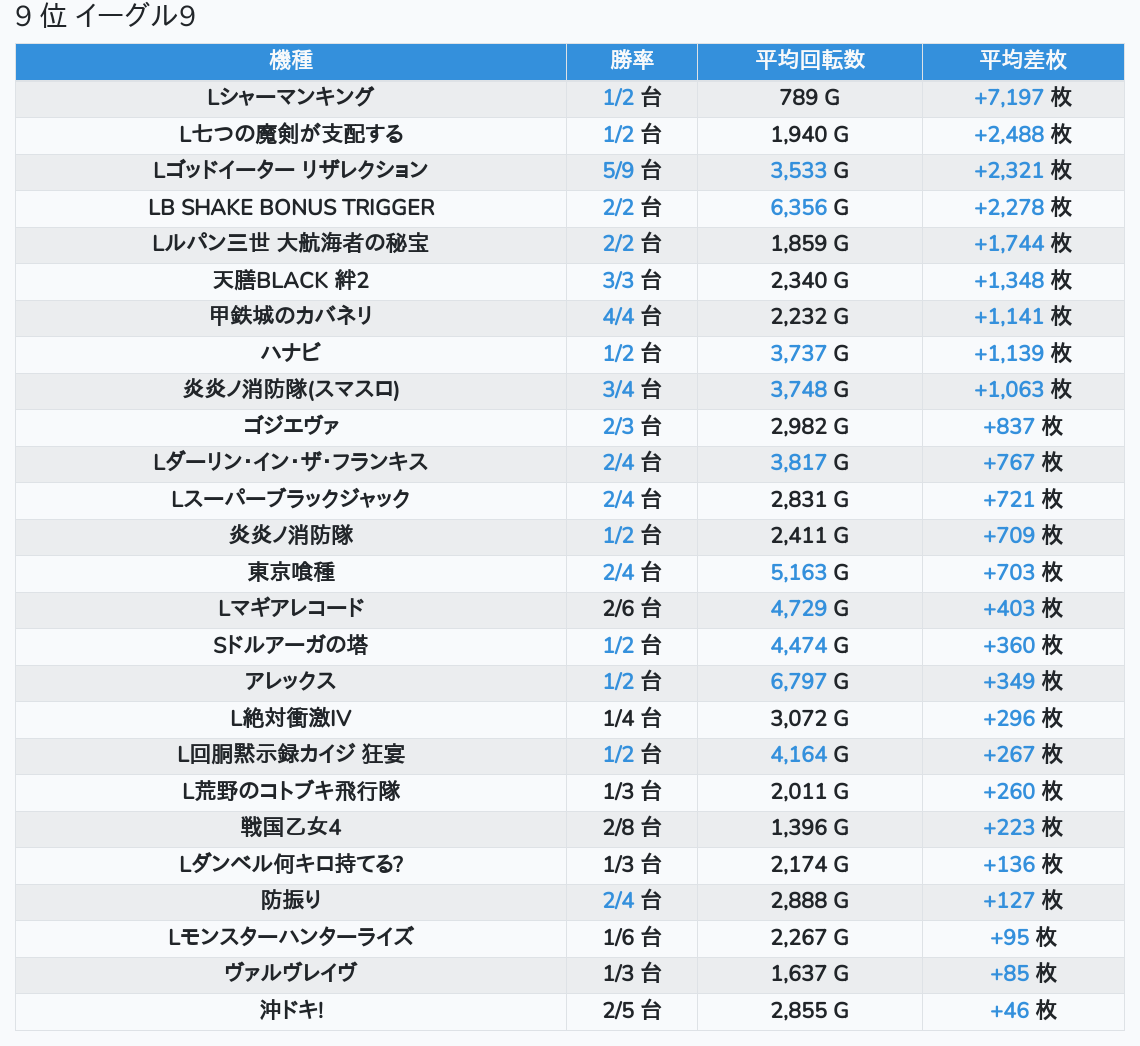Open the LB SHAKE BONUS TRIGGER row

[291, 208]
